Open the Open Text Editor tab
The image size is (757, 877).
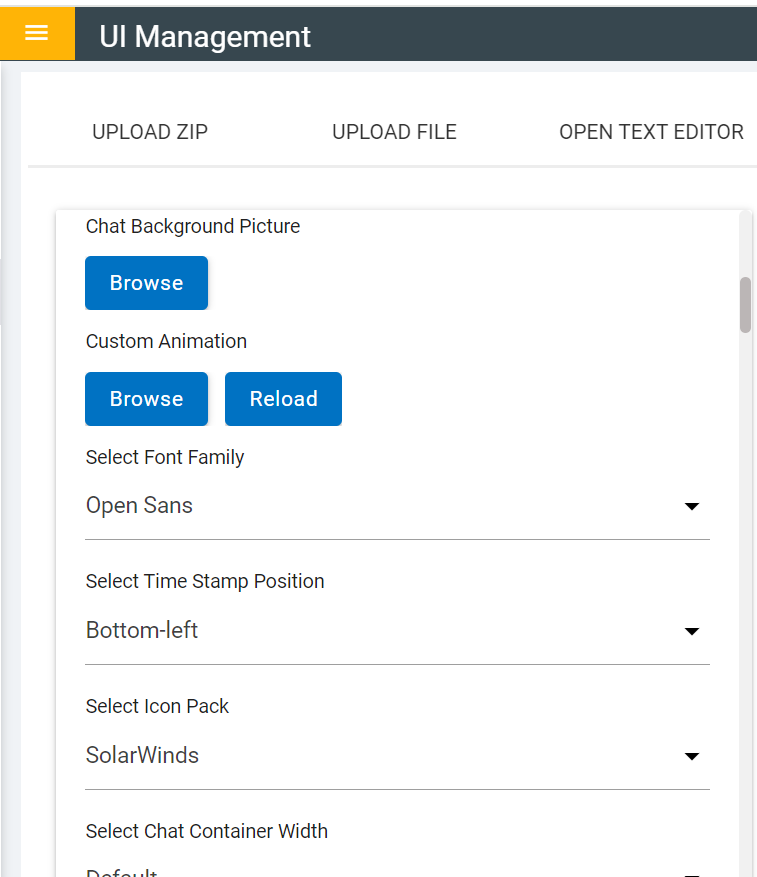(651, 132)
